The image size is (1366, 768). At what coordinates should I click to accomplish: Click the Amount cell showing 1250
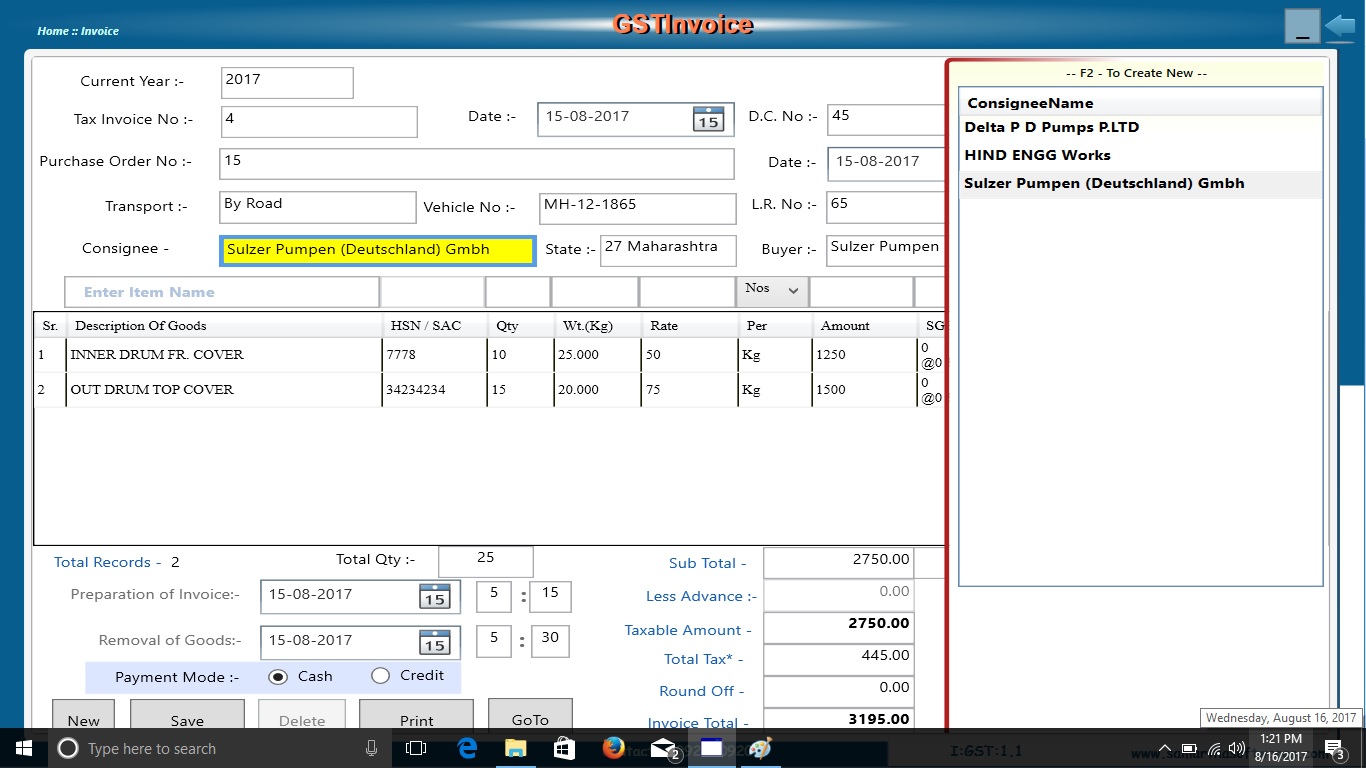(864, 355)
